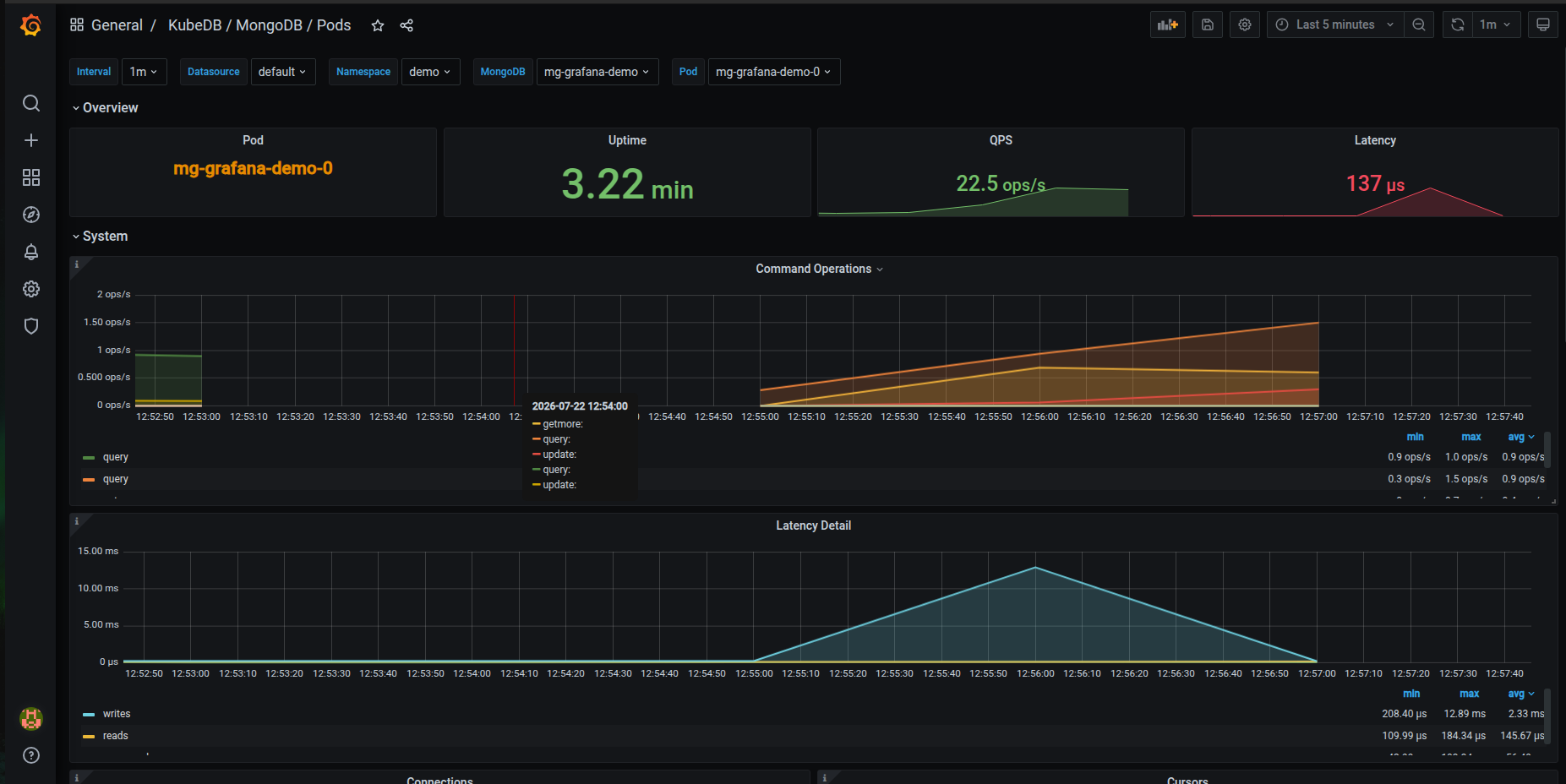The image size is (1566, 784).
Task: Click the KubeDB / MongoDB / Pods title
Action: click(259, 25)
